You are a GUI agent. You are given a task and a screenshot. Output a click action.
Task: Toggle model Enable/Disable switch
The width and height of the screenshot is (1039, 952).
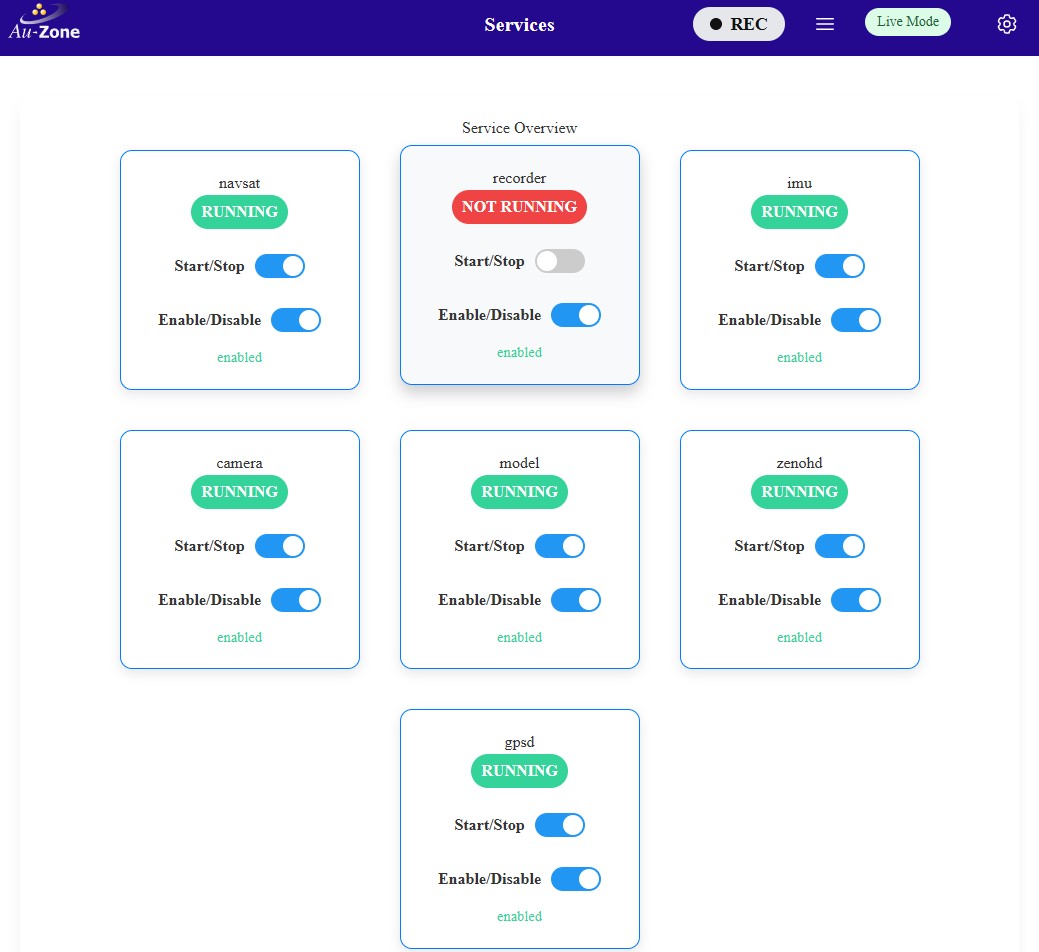tap(576, 600)
